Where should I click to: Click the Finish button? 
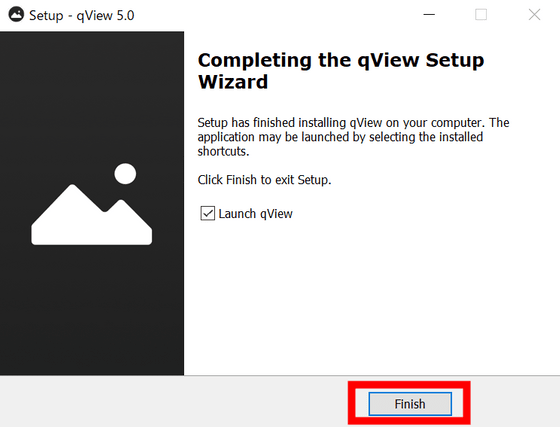(410, 404)
